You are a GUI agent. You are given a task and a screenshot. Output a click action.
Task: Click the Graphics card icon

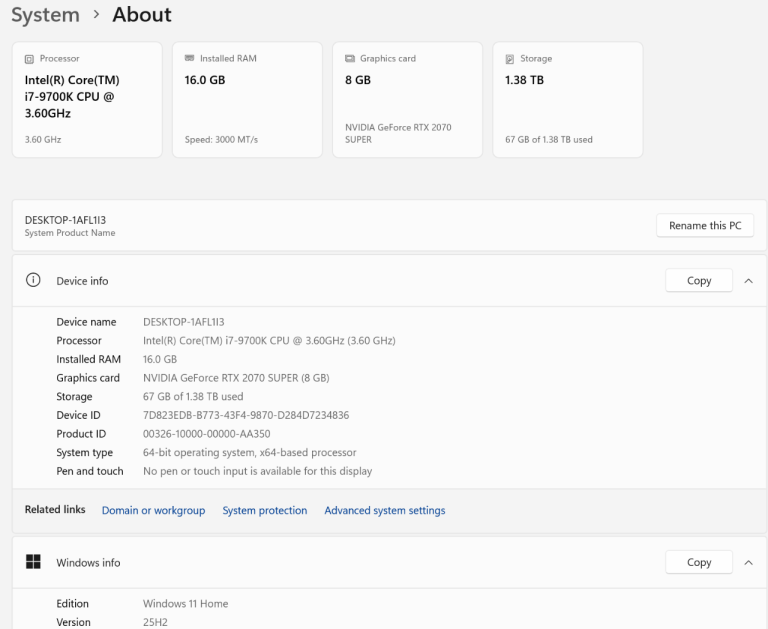350,59
